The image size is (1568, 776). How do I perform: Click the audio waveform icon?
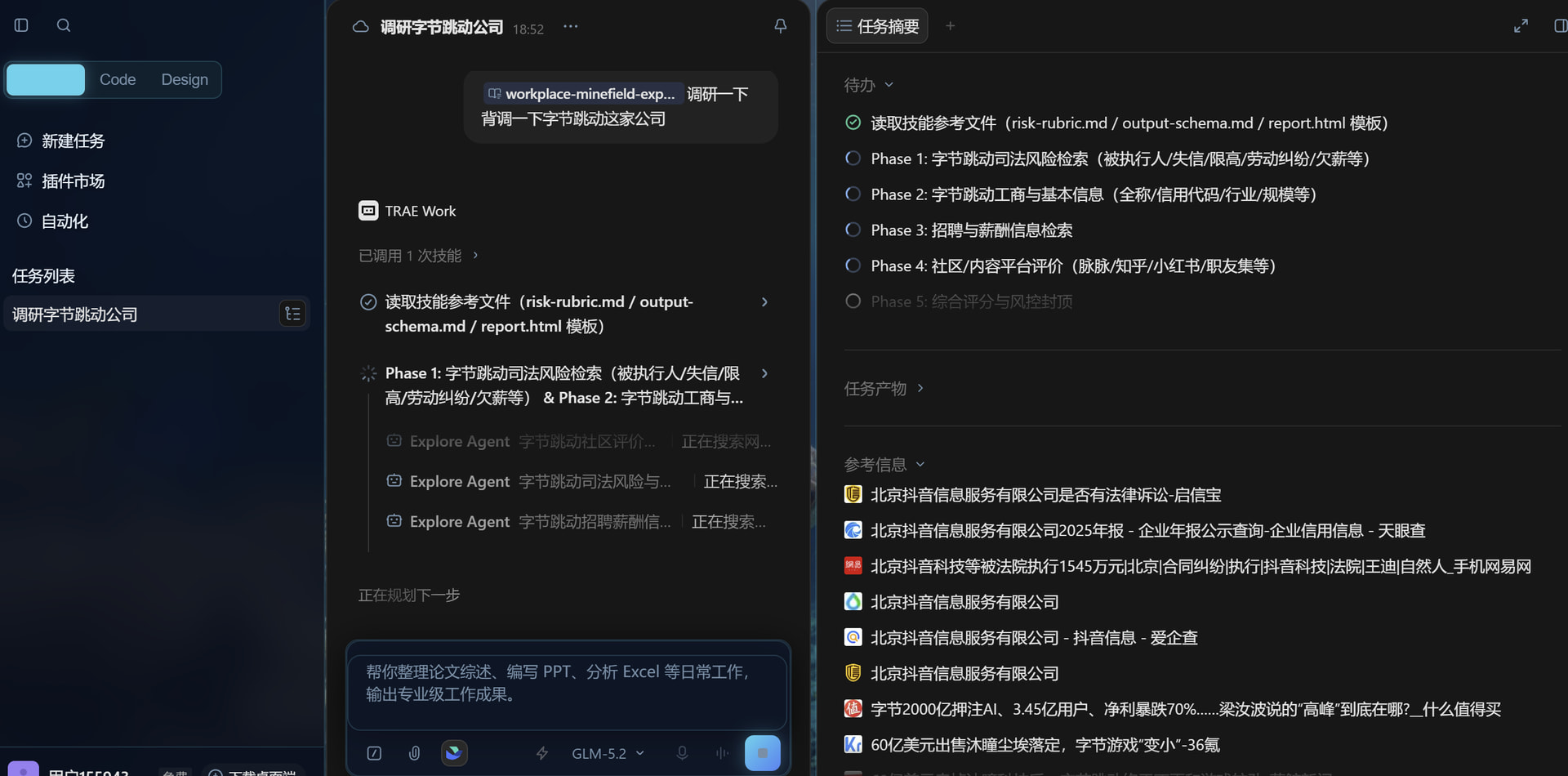[722, 753]
